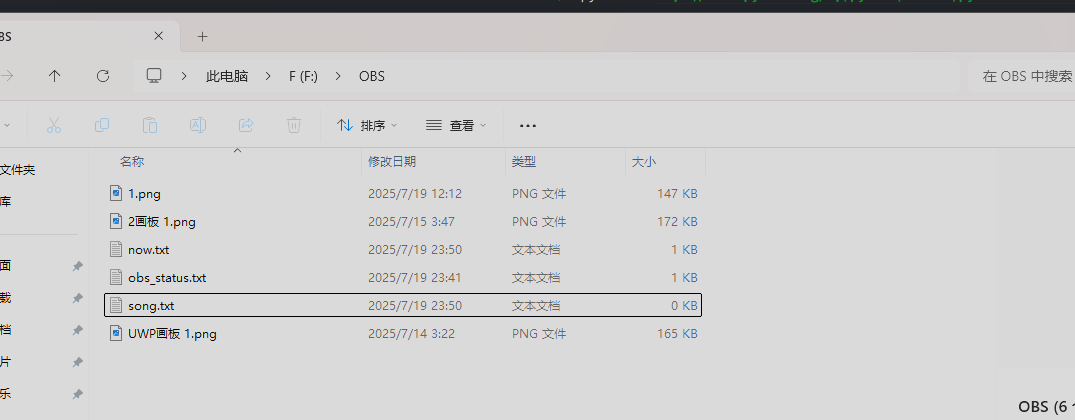Click the Copy icon in toolbar
The image size is (1075, 420).
102,125
